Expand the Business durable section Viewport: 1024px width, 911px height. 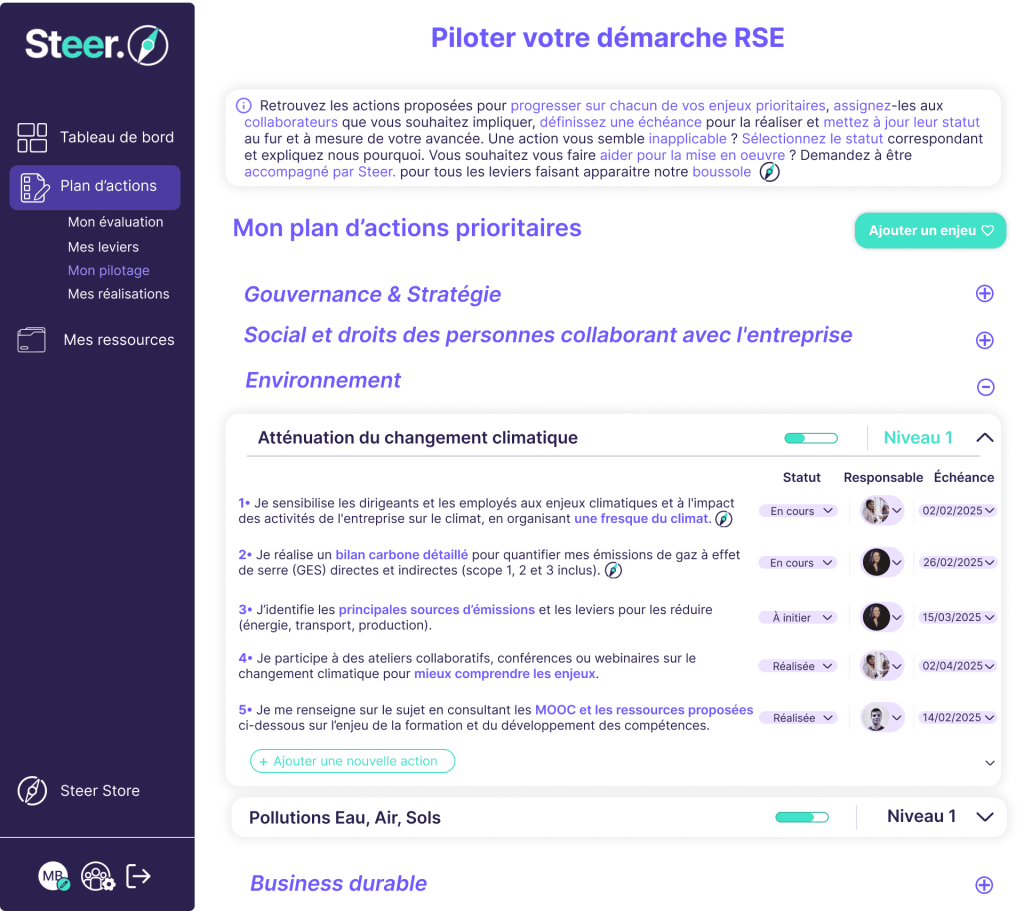point(984,885)
